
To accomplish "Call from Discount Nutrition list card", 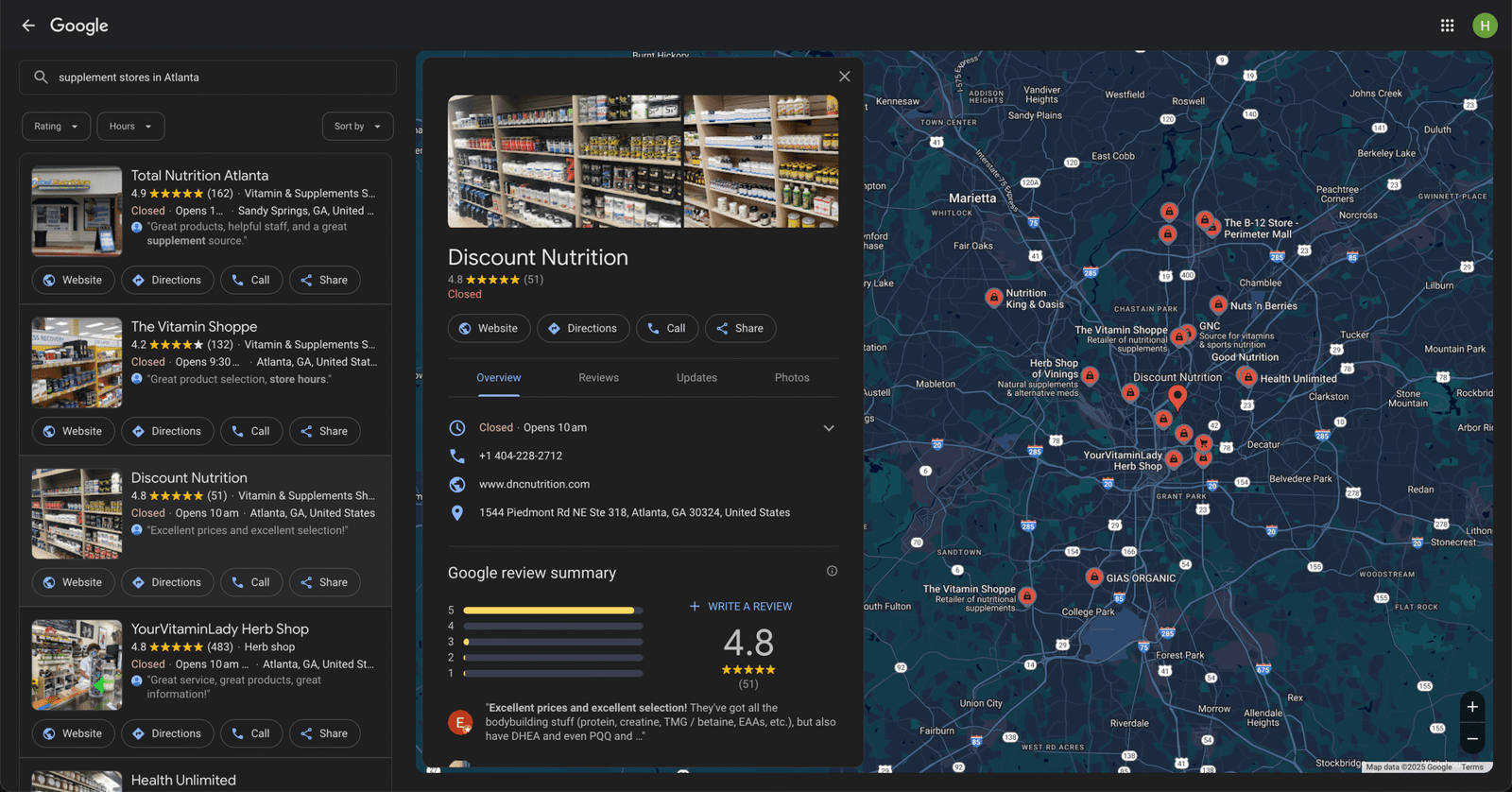I will [251, 582].
